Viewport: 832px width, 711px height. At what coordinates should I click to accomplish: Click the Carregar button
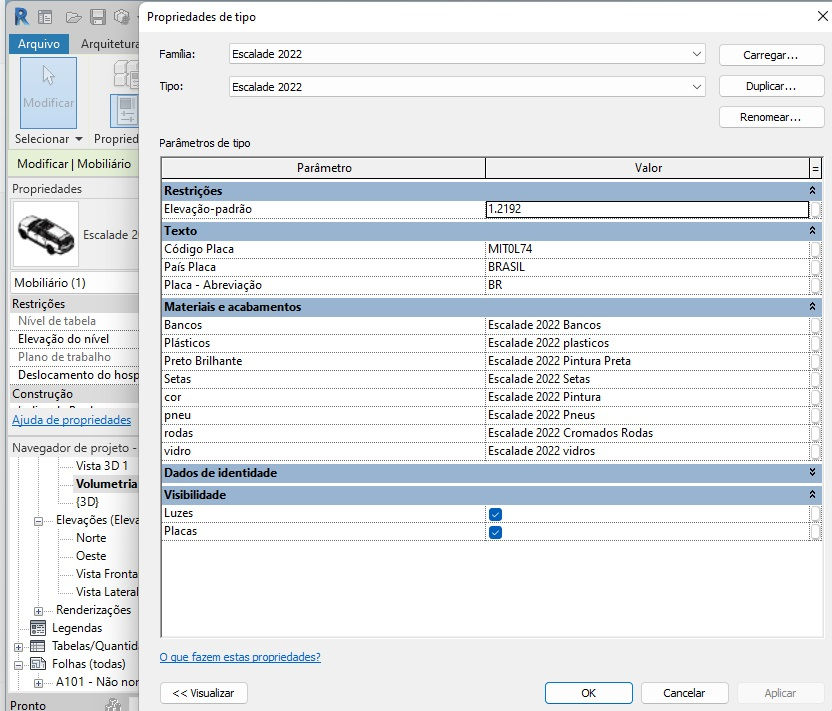770,55
